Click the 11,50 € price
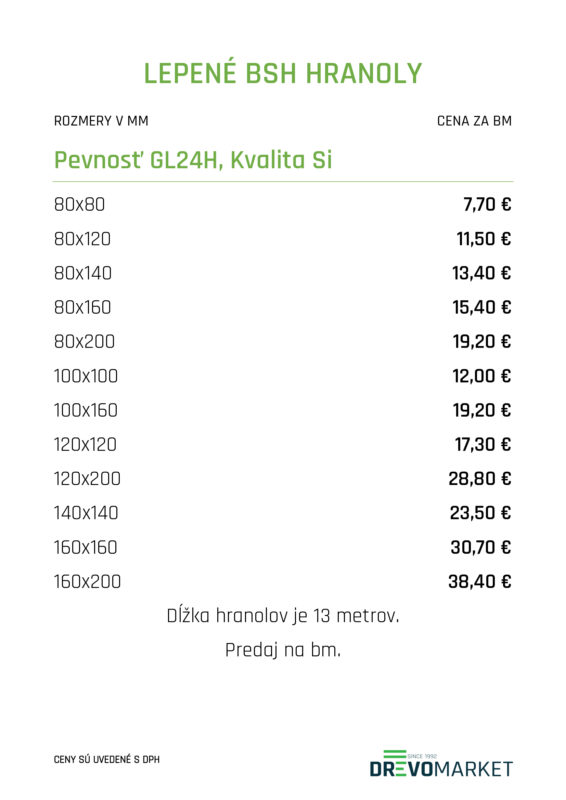566x800 pixels. point(483,239)
